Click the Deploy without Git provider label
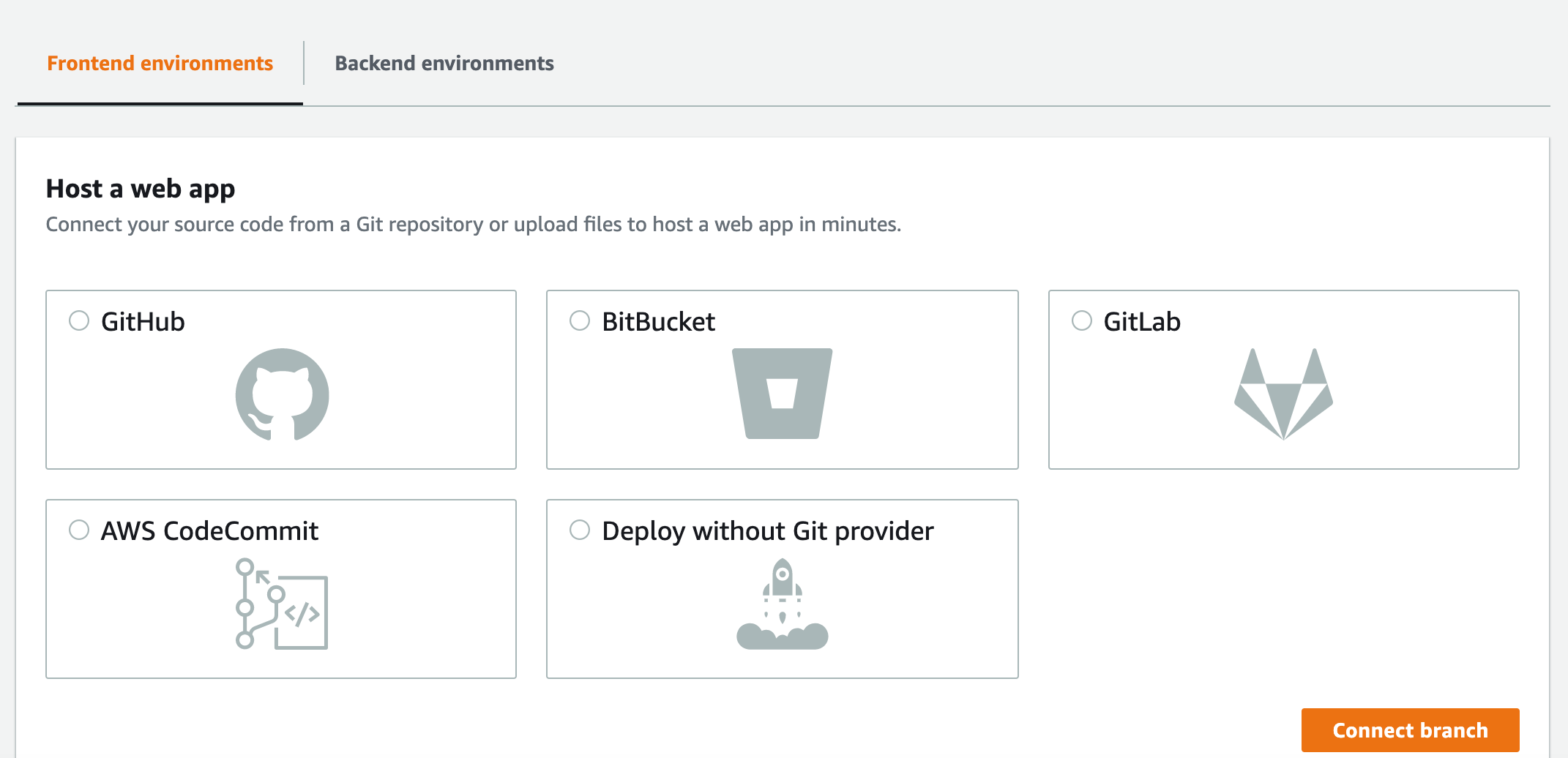Screen dimensions: 1568x758 pyautogui.click(x=768, y=532)
